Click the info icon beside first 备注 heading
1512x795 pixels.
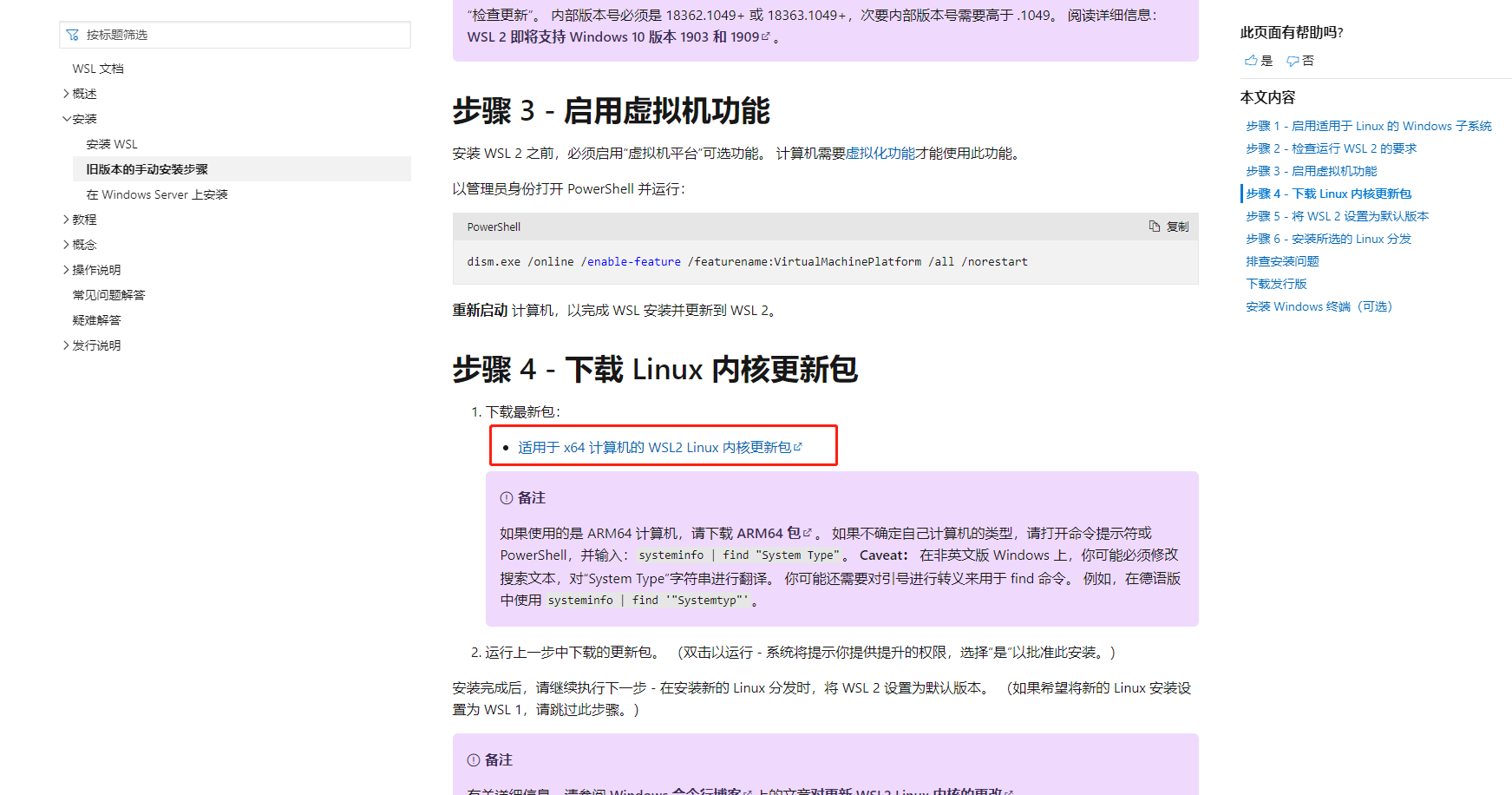pos(507,498)
